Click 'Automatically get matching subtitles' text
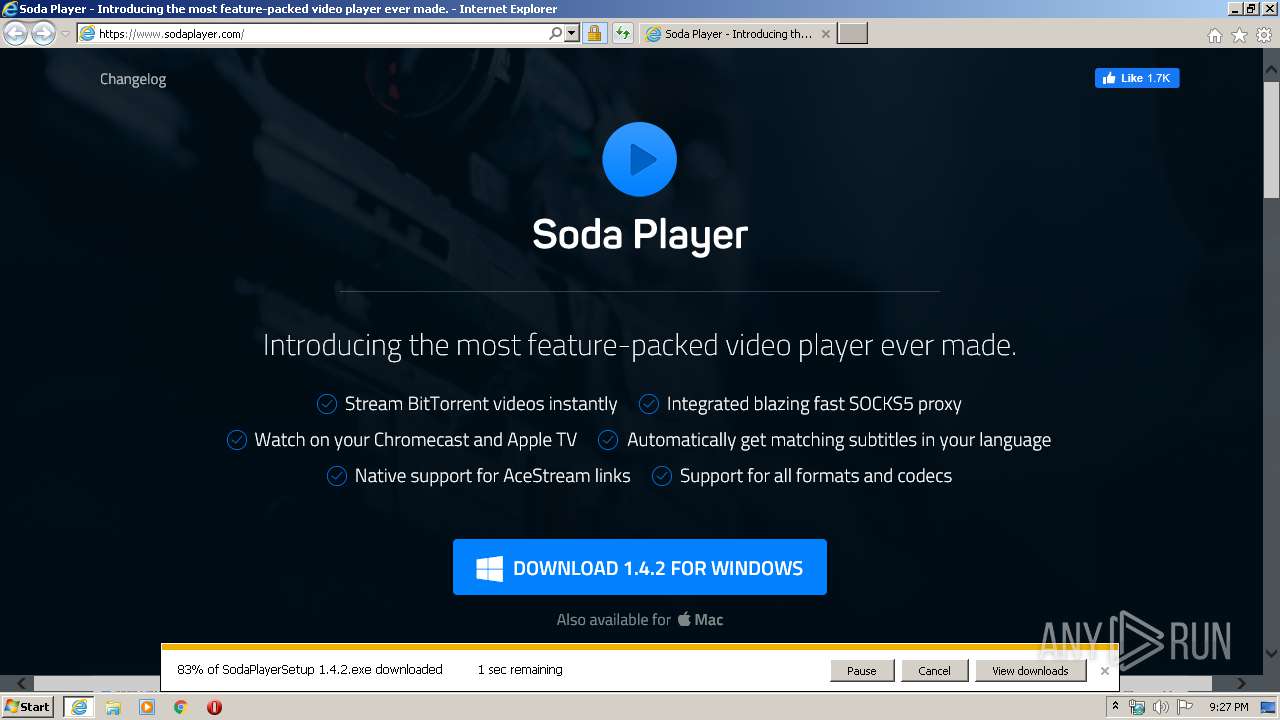 pos(839,440)
